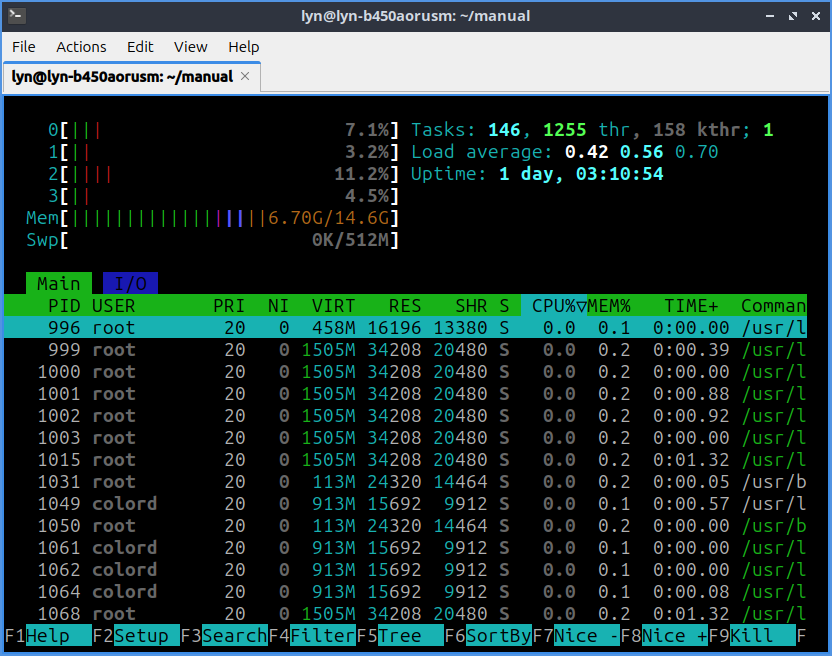Open the Edit menu
832x656 pixels.
point(140,47)
